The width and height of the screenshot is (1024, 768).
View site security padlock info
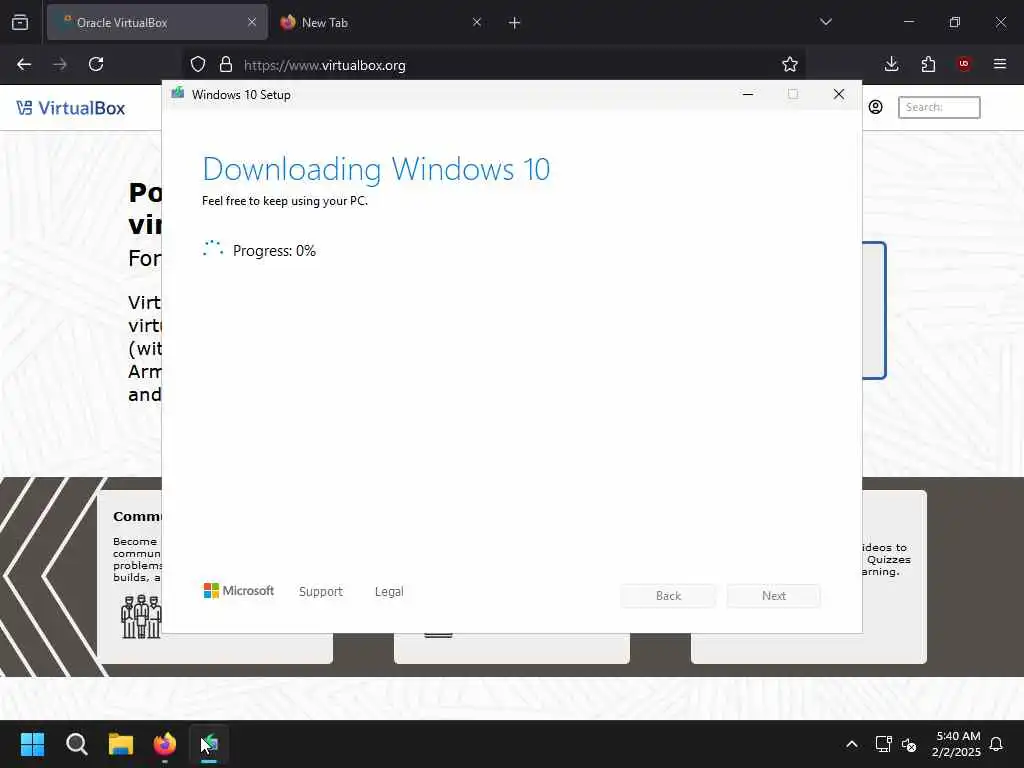coord(226,64)
